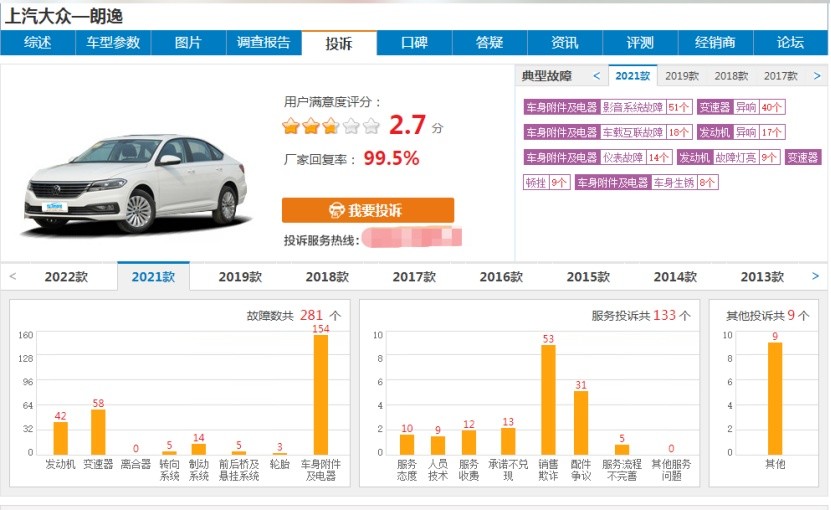Click the 发动机 异响 17个 fault tag
This screenshot has width=831, height=510.
tap(741, 132)
